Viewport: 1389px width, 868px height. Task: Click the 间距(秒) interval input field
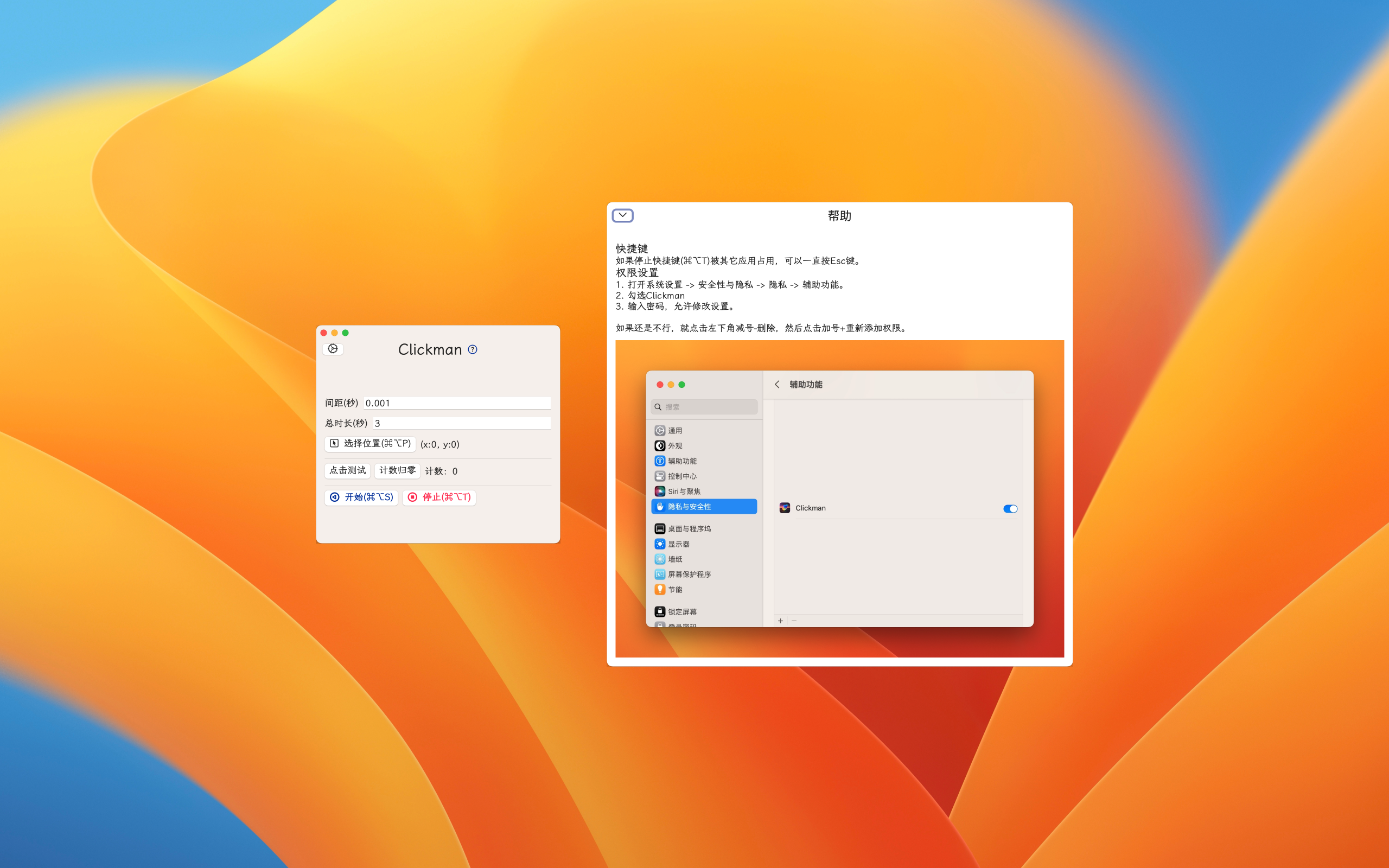pyautogui.click(x=457, y=403)
